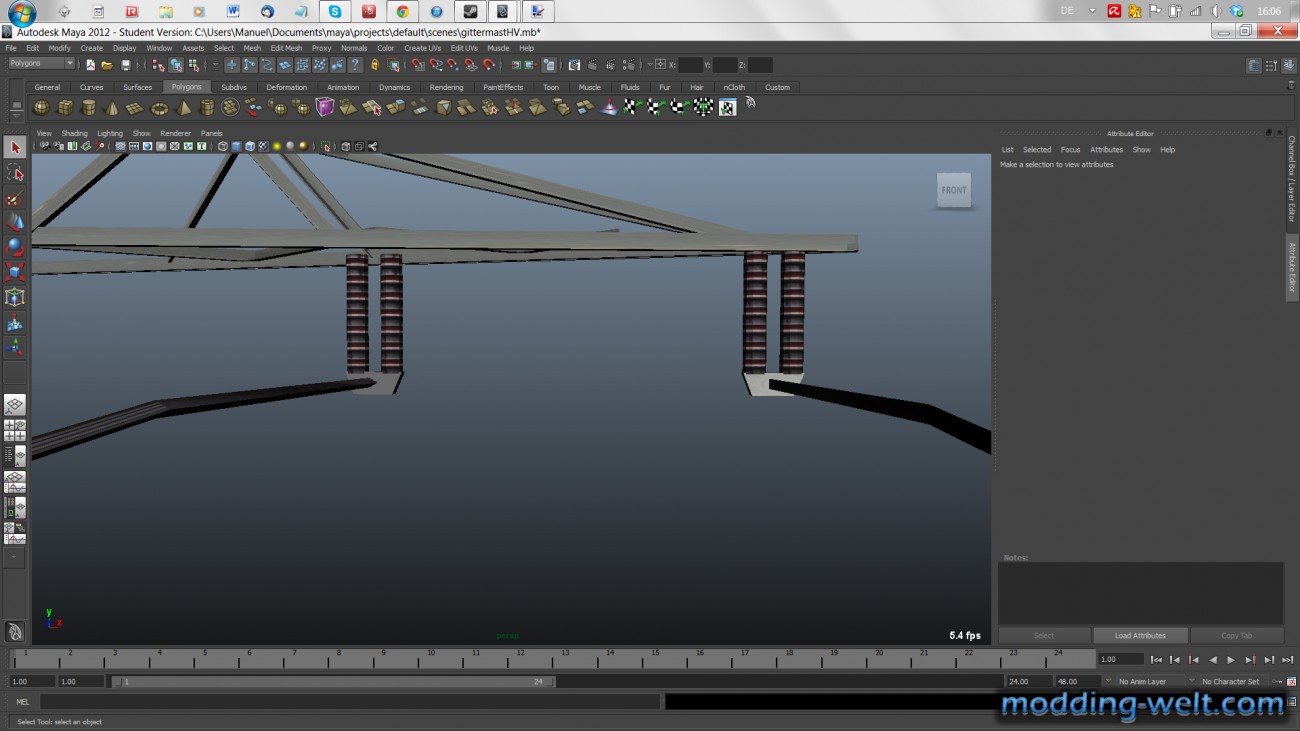
Task: Click the FRONT view cube
Action: (954, 190)
